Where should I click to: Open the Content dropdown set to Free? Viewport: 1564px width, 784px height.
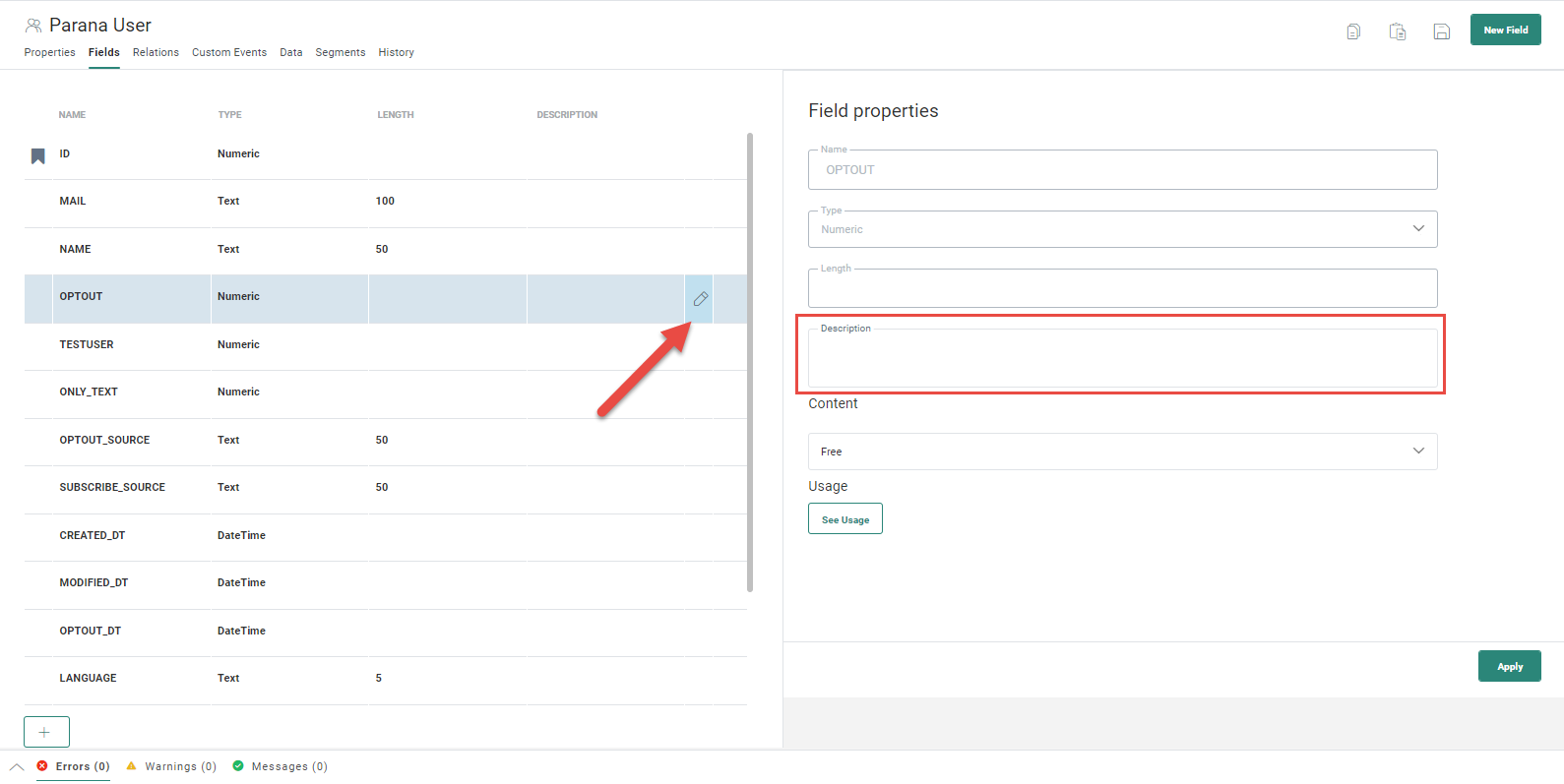coord(1122,452)
